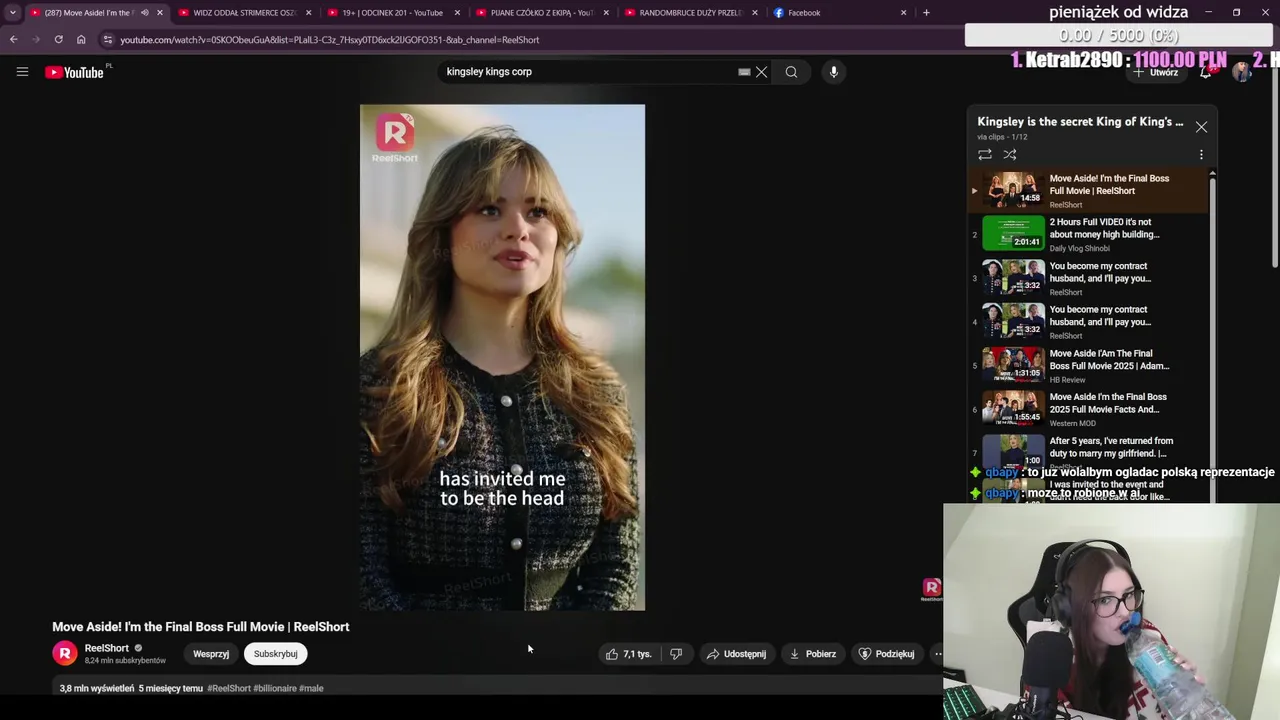Open the Utwórz create button
This screenshot has height=720, width=1280.
[x=1156, y=72]
